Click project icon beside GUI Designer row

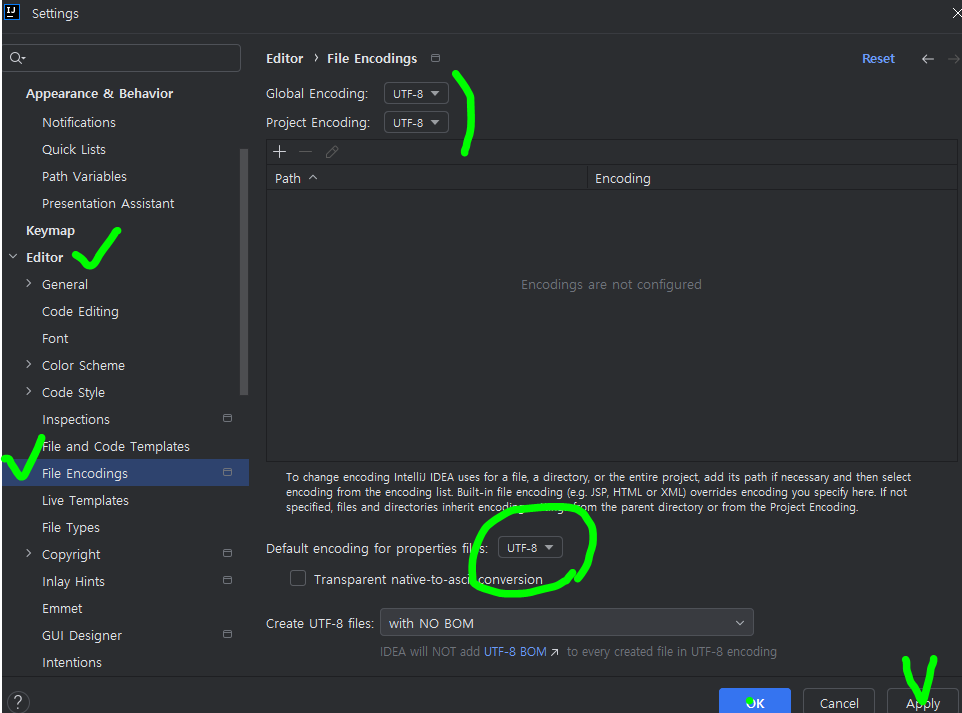pos(227,634)
